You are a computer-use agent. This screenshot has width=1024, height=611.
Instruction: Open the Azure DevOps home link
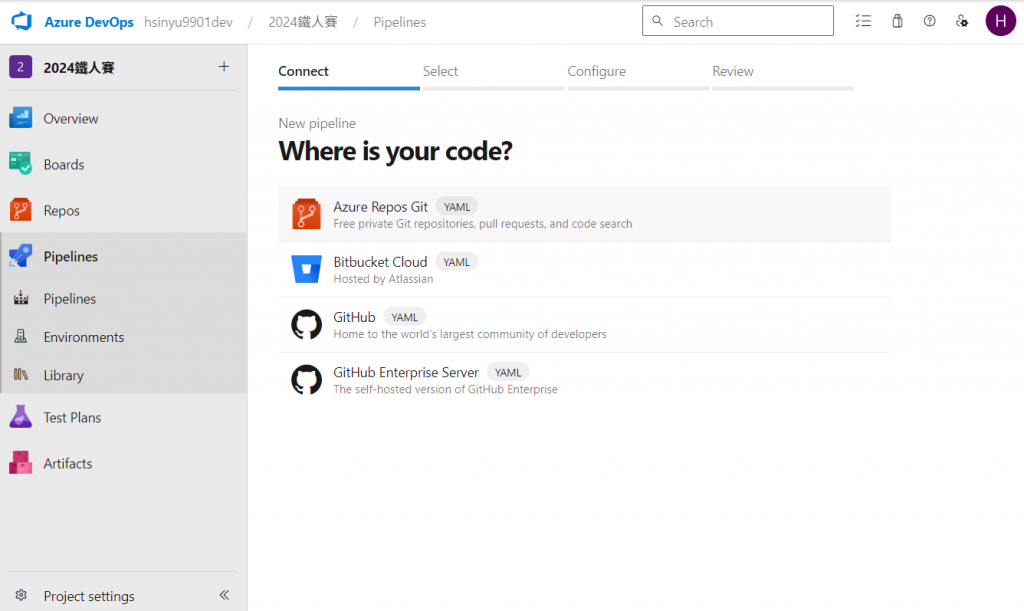89,22
